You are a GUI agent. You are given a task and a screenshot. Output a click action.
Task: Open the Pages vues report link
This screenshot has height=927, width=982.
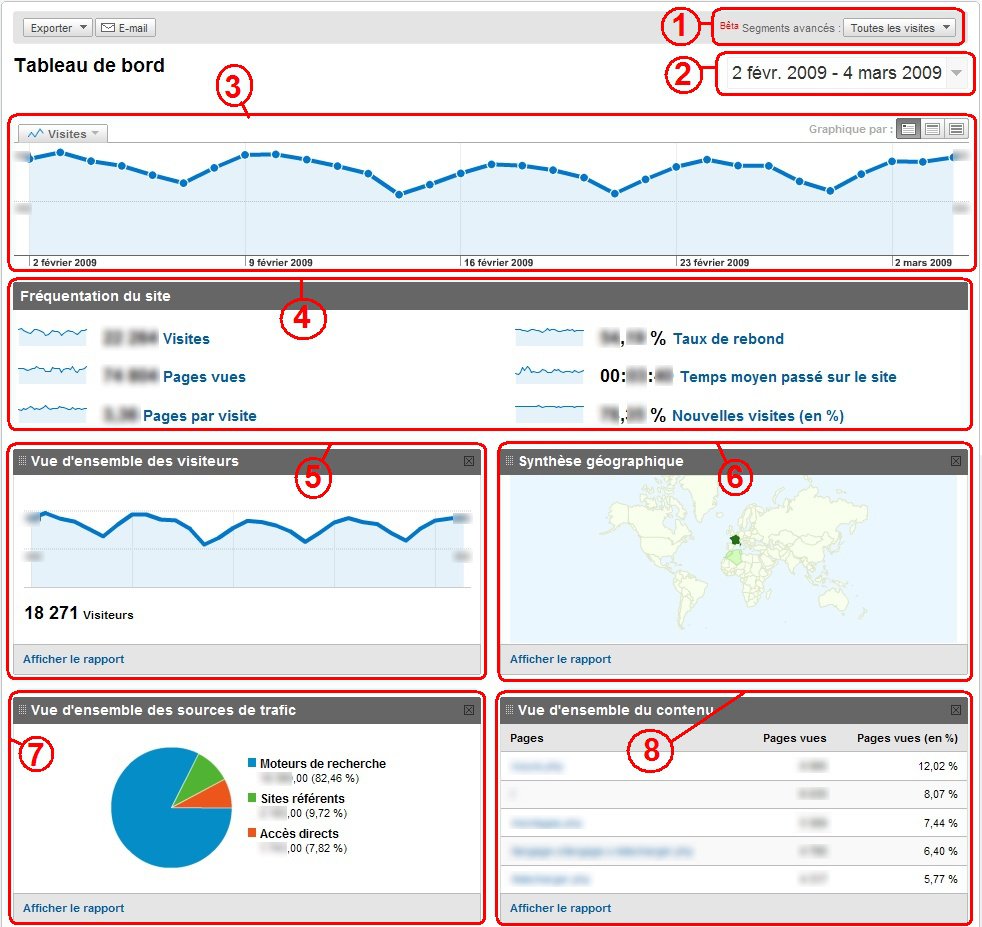(204, 377)
